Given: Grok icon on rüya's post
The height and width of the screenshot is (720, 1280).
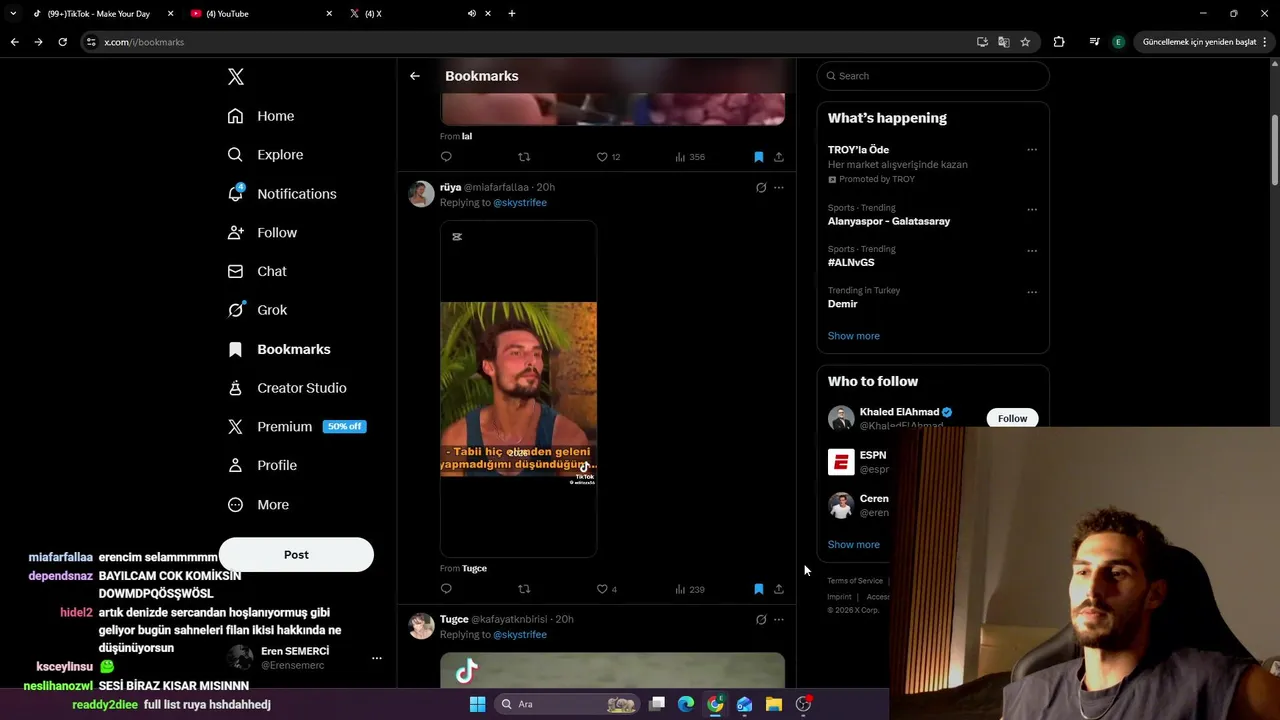Looking at the screenshot, I should [761, 187].
